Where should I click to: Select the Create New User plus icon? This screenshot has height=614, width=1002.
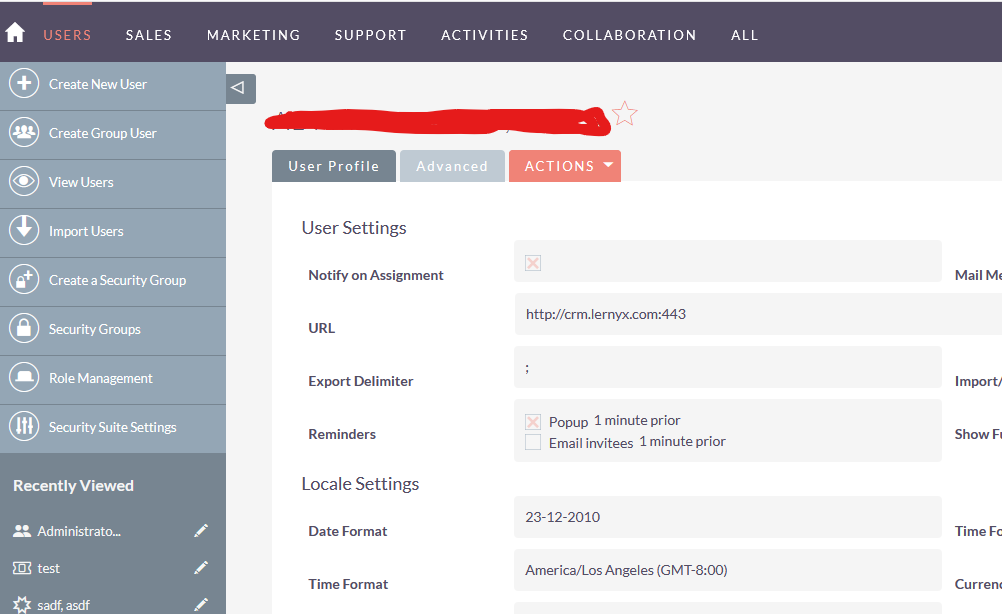coord(24,84)
